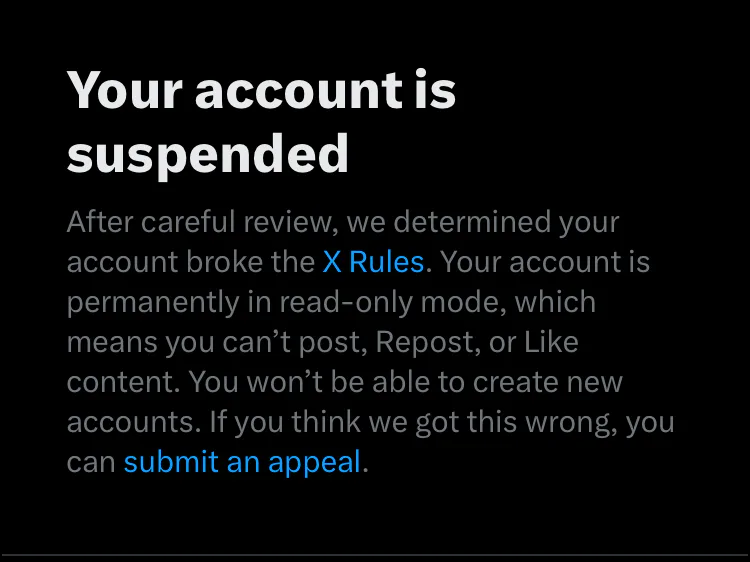Select the "Your account is suspended" heading
This screenshot has width=750, height=562.
[261, 122]
